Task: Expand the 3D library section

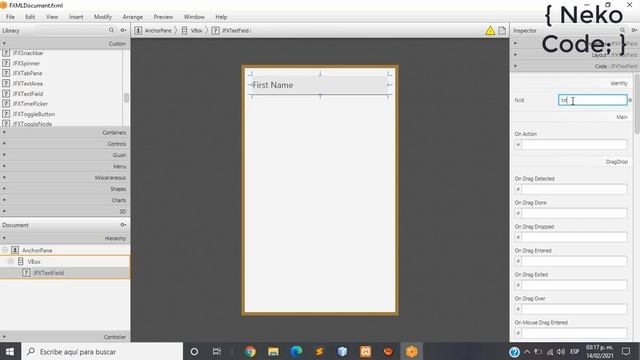Action: tap(65, 211)
